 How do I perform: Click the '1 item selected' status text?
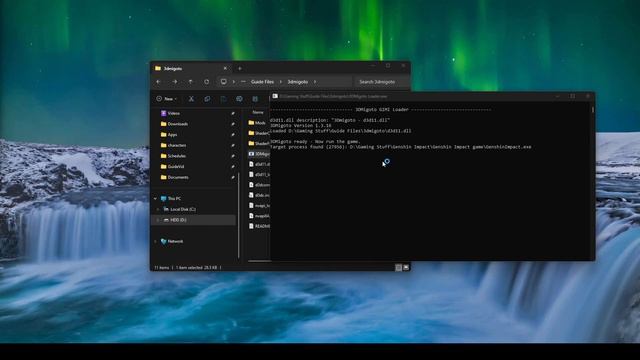(196, 268)
